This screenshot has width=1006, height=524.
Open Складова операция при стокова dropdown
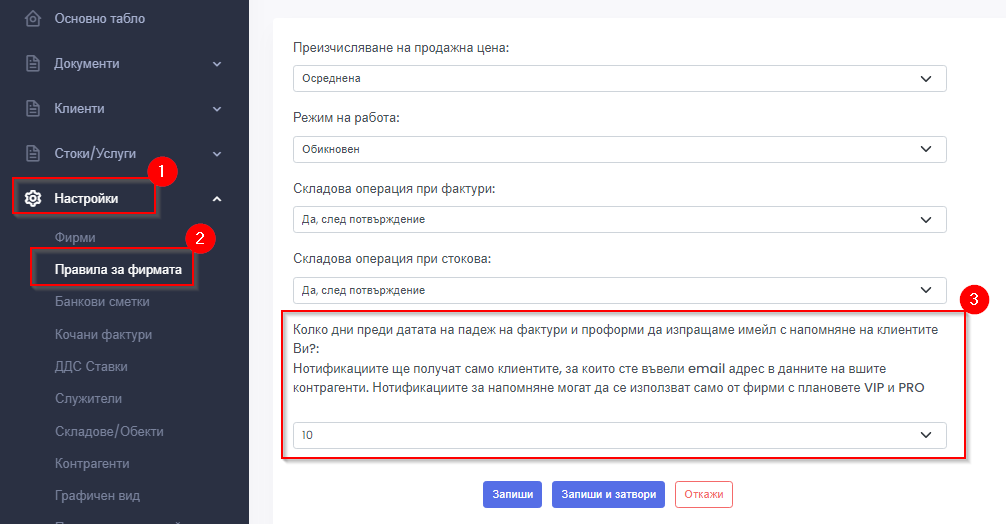coord(619,290)
